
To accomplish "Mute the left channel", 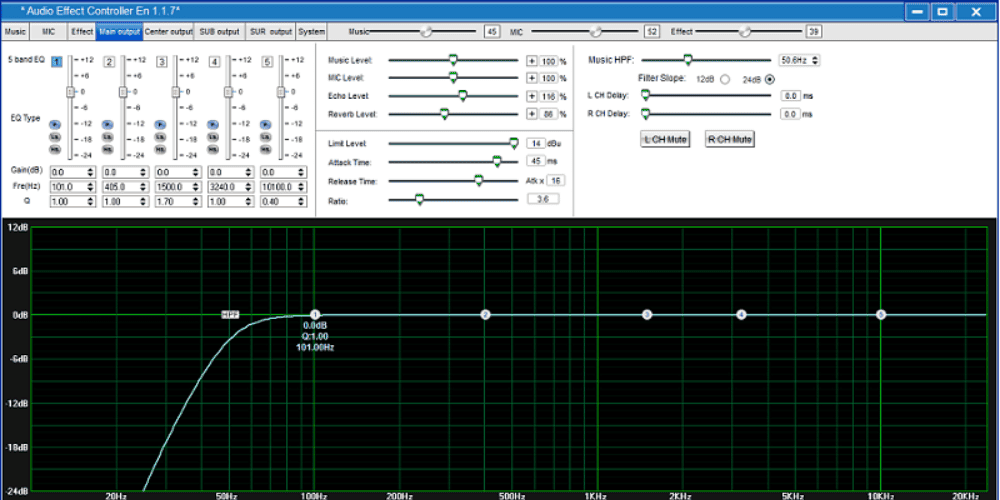I will click(665, 139).
